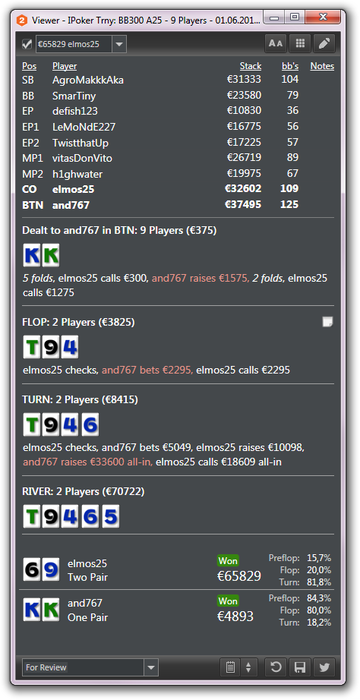Click the bb's column header
Screen dimensions: 360x700
290,66
